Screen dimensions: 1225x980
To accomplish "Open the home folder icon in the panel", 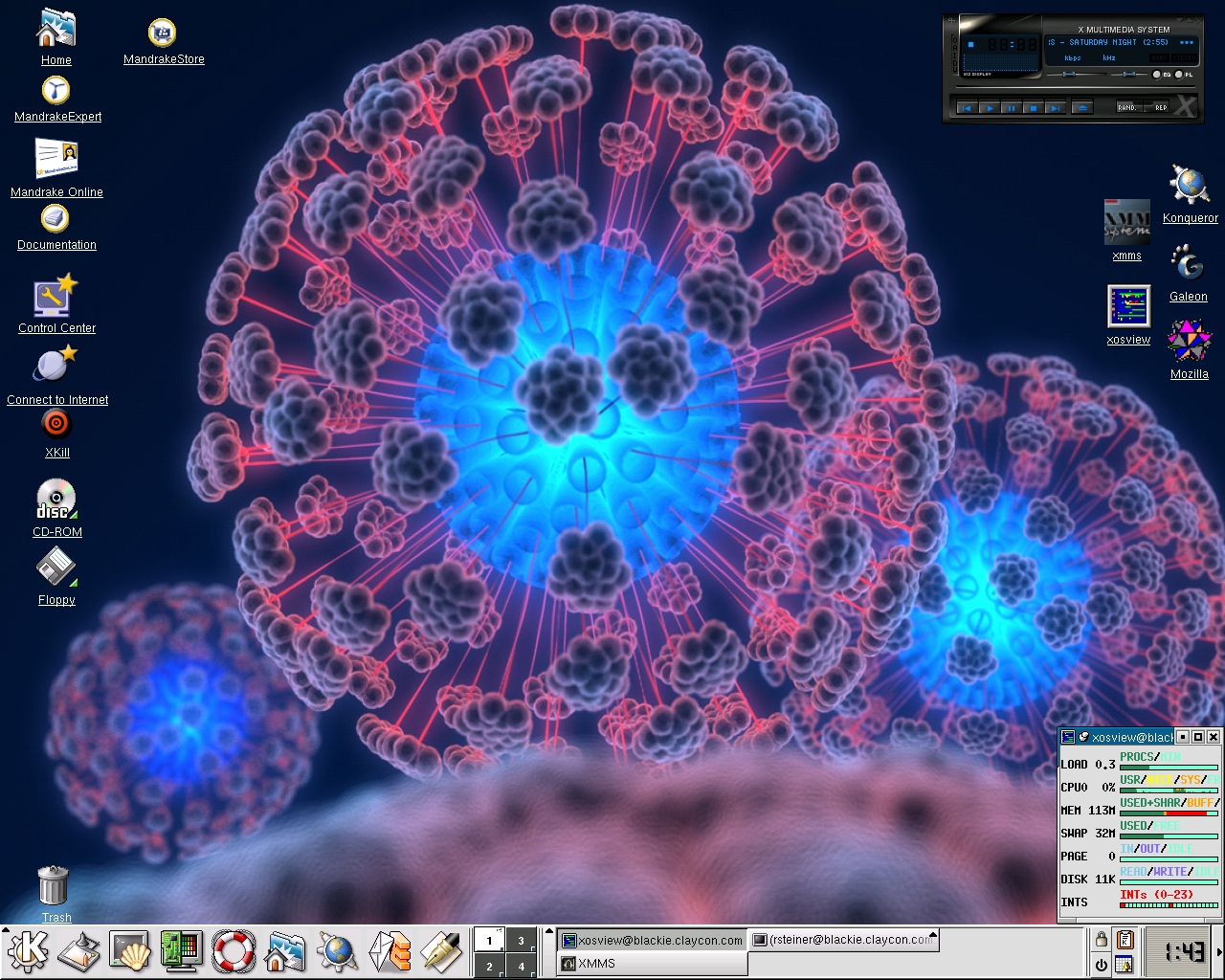I will coord(285,951).
